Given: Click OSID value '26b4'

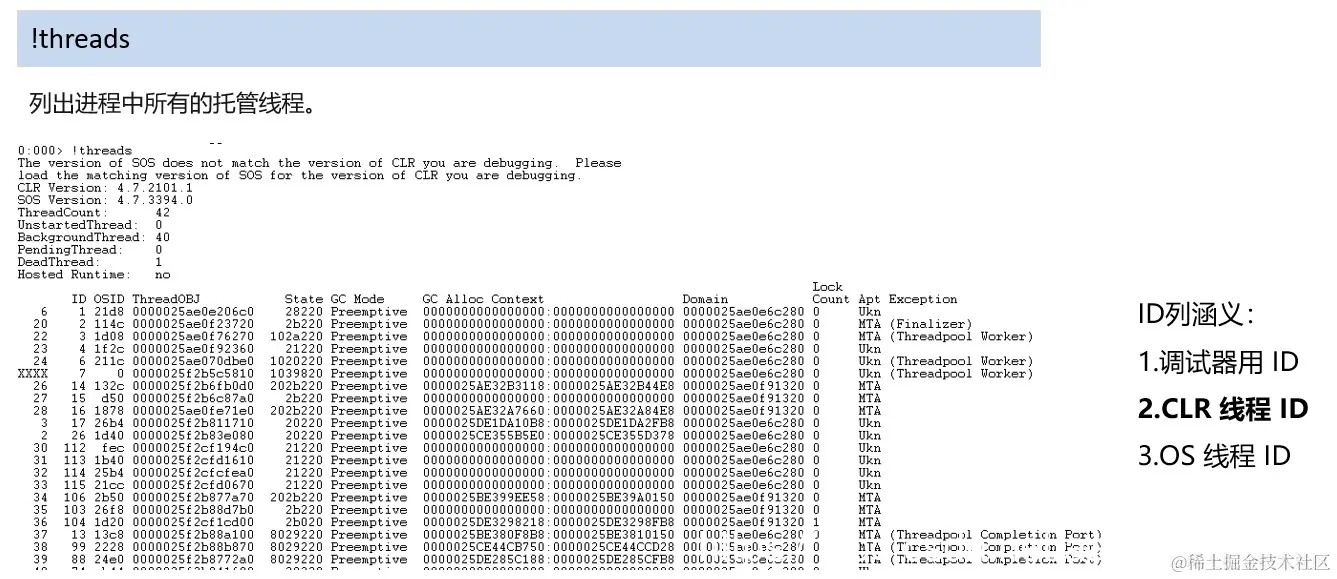Looking at the screenshot, I should click(109, 423).
